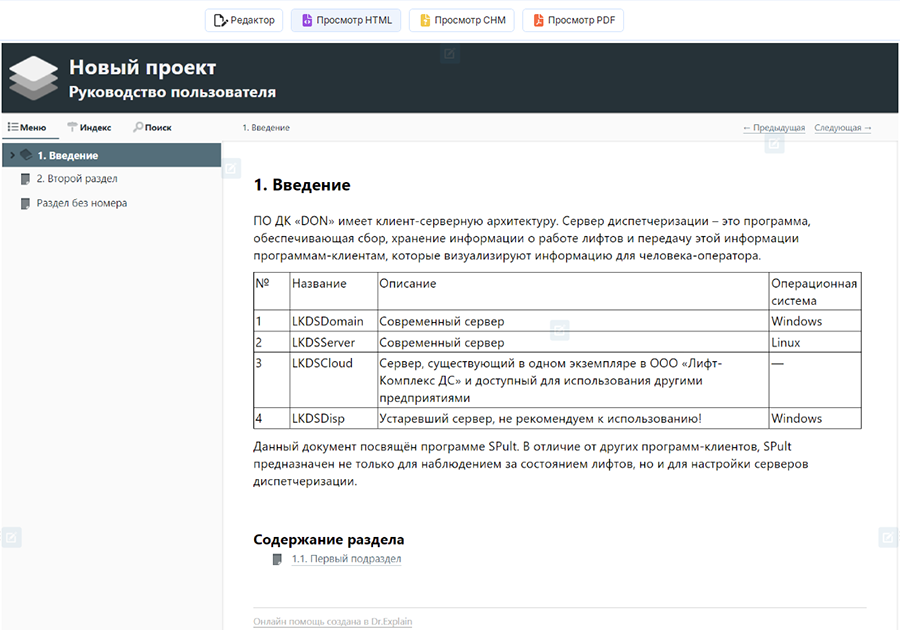
Task: Open the Меню tab
Action: tap(27, 127)
